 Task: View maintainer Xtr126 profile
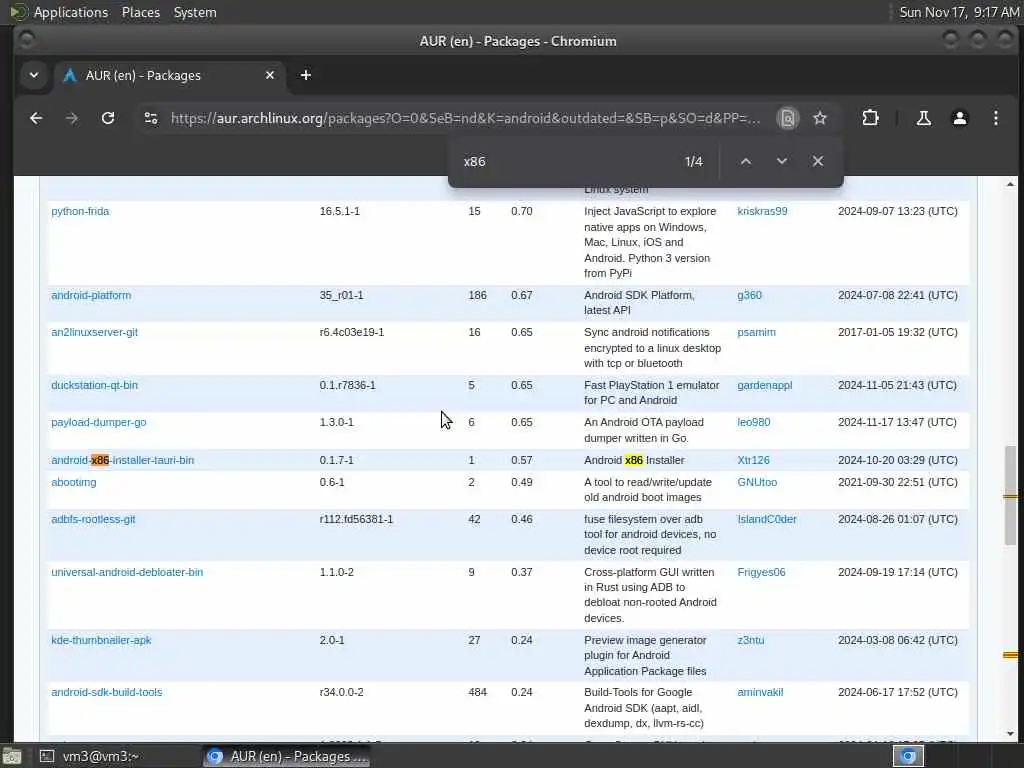753,460
